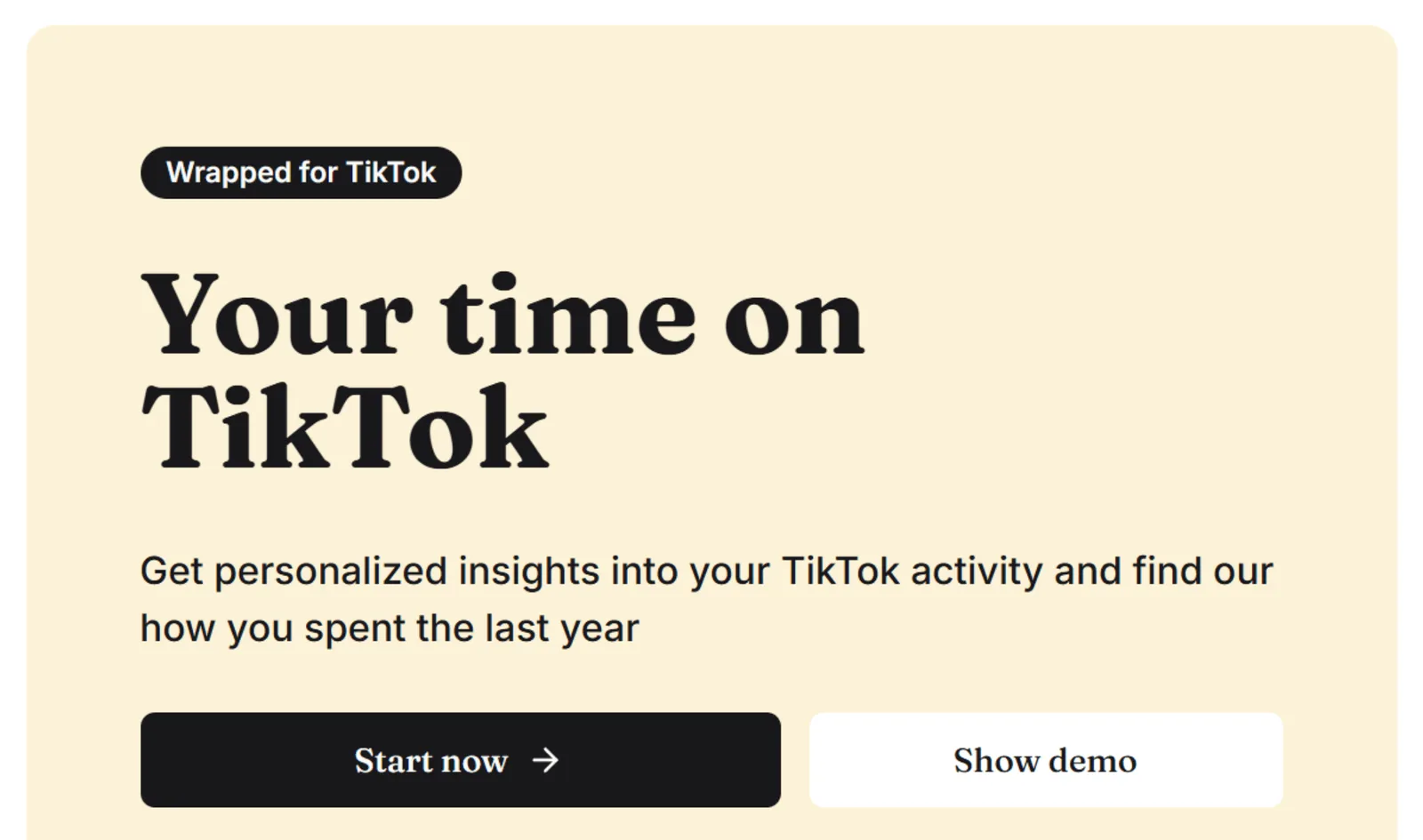
Task: Open the Show demo button
Action: [x=1045, y=760]
